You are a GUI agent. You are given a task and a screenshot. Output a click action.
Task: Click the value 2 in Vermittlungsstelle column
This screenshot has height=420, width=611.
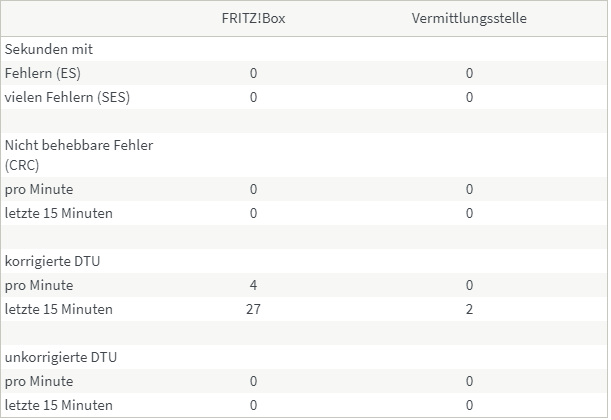tap(469, 309)
